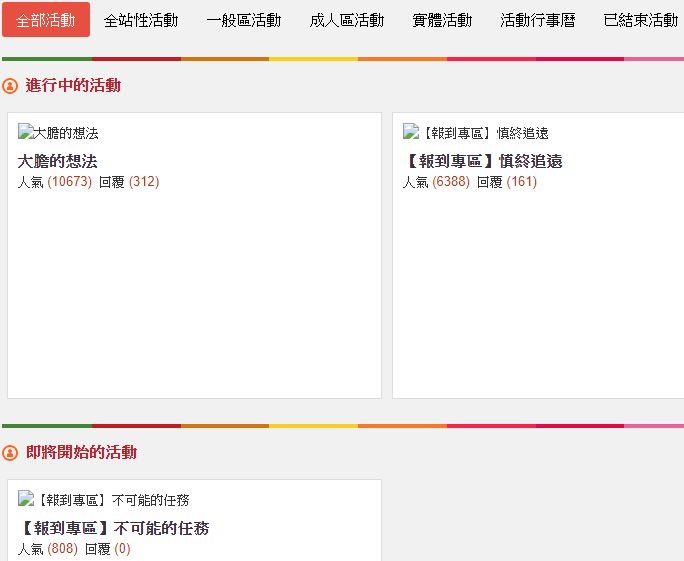
Task: Open the 實體活動 tab
Action: [x=442, y=20]
